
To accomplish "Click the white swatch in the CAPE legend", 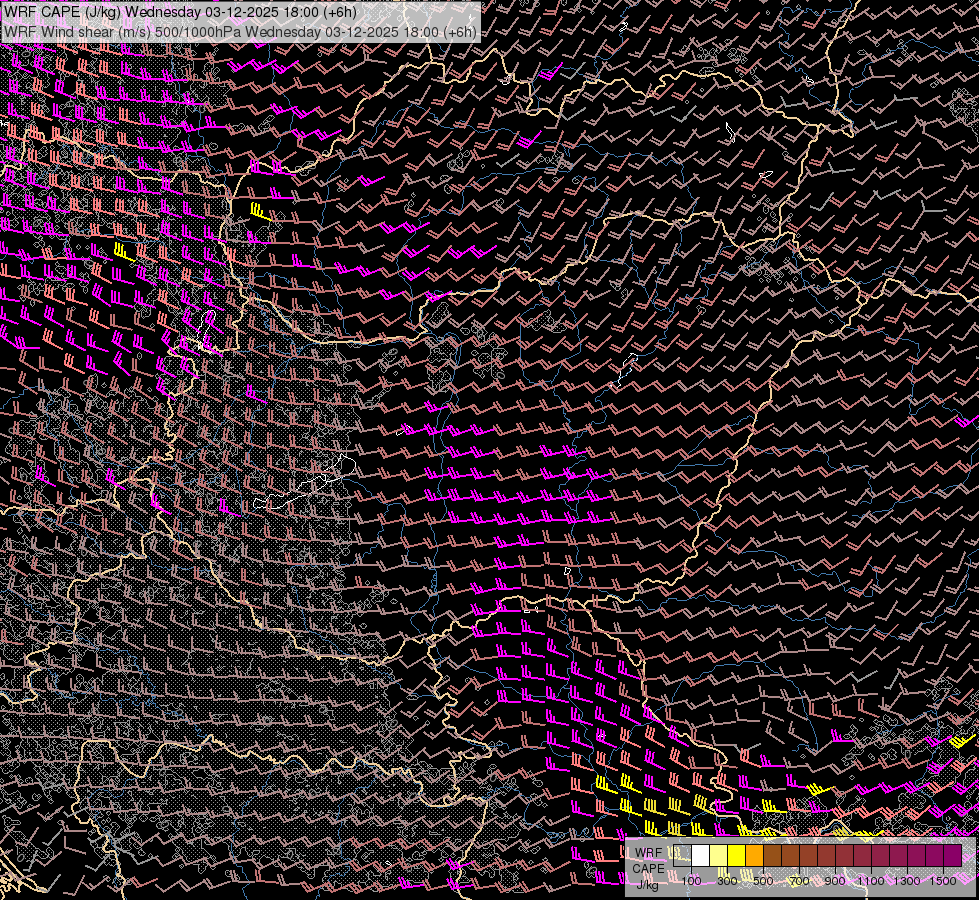I will click(701, 856).
